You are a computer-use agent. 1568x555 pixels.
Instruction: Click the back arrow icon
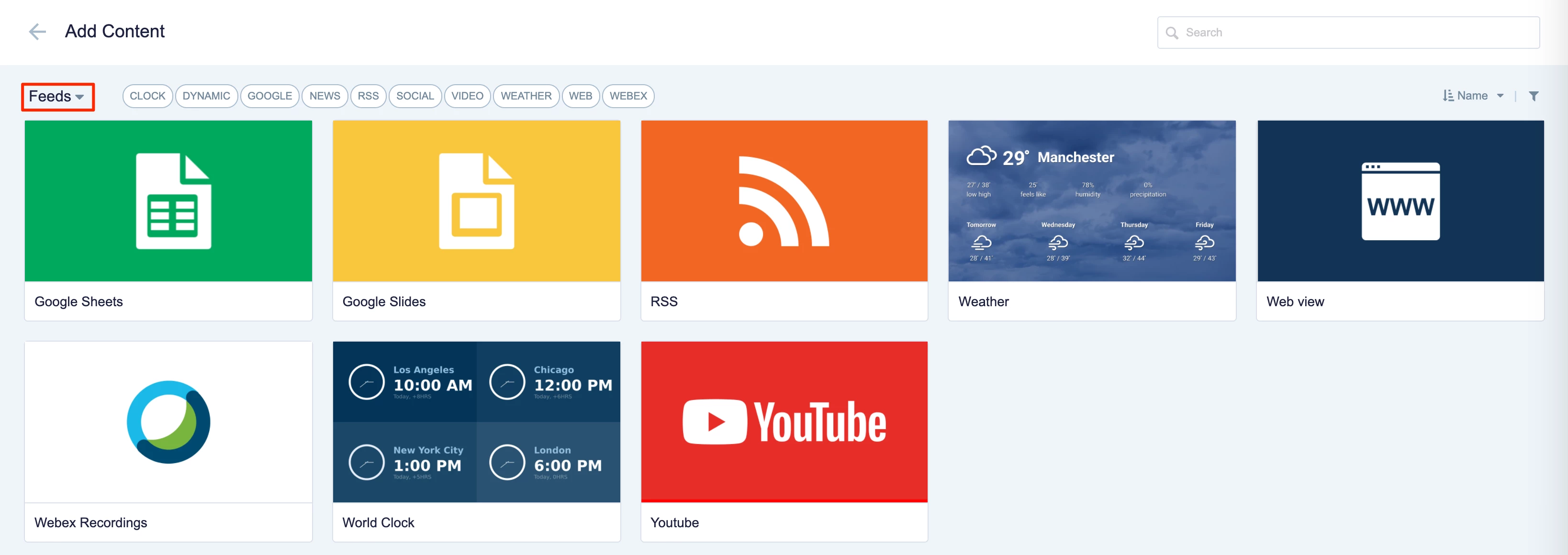tap(37, 32)
